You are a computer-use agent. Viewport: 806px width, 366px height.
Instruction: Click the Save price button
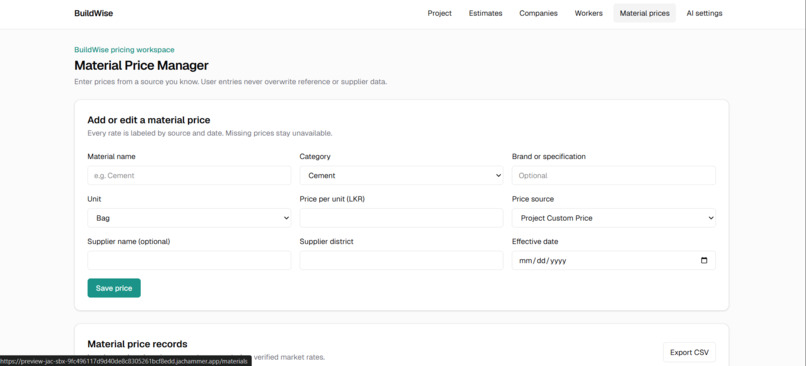(x=114, y=288)
